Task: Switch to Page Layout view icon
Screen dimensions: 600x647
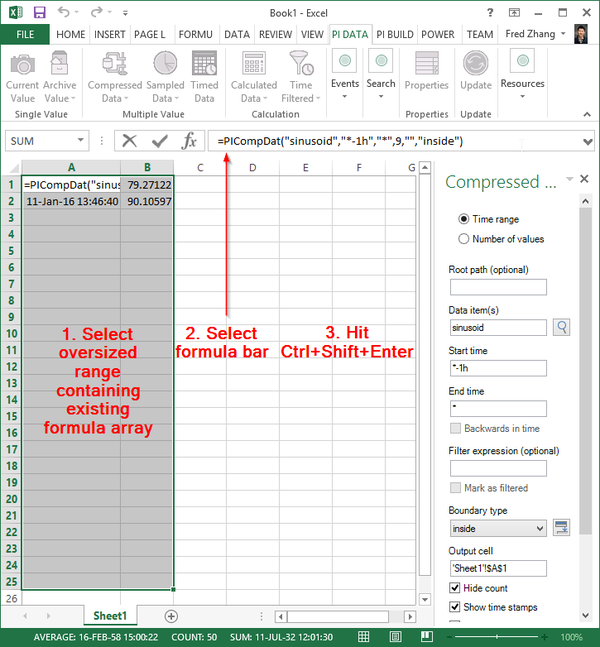Action: [395, 637]
